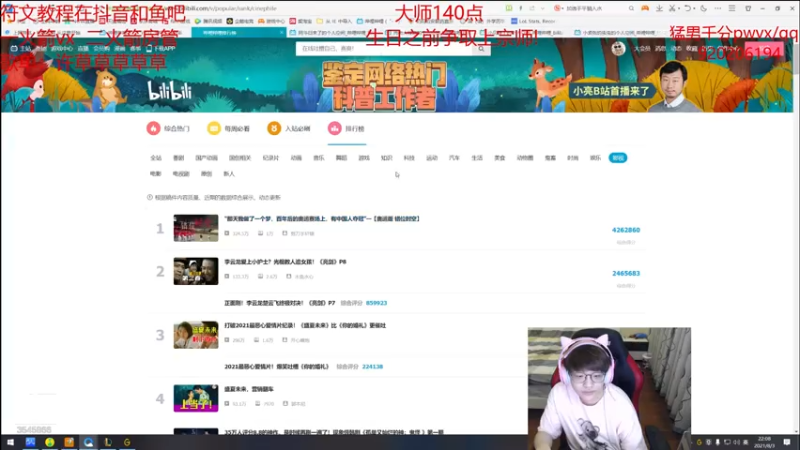
Task: Open rank 1 video thumbnail
Action: 196,228
